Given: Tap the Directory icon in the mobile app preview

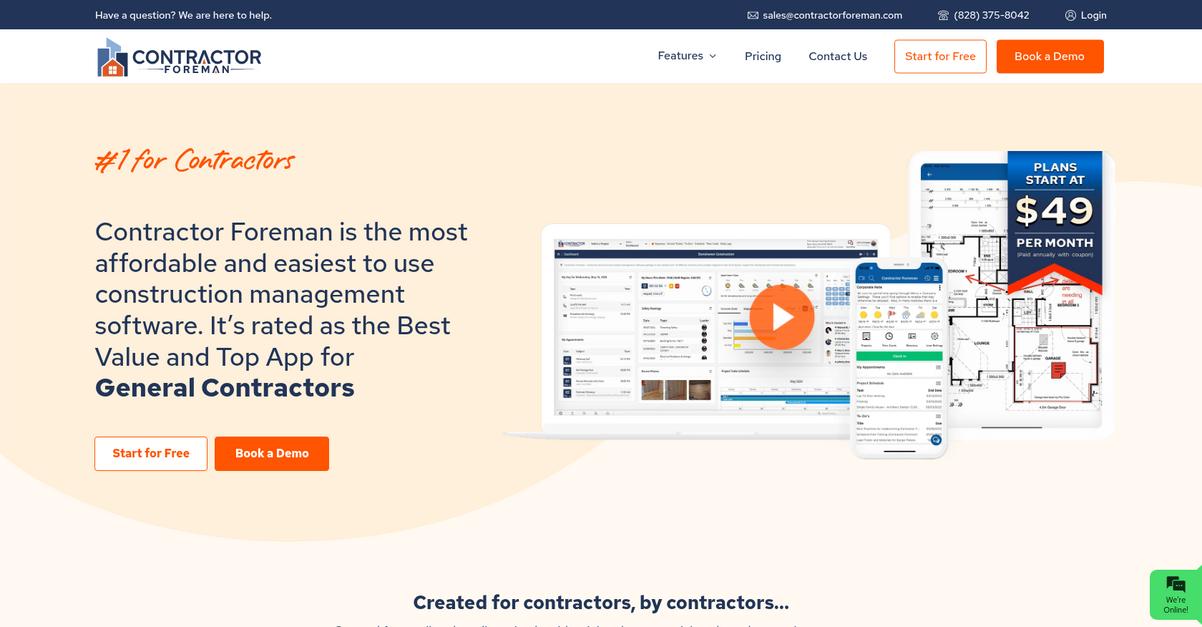Looking at the screenshot, I should pyautogui.click(x=912, y=336).
